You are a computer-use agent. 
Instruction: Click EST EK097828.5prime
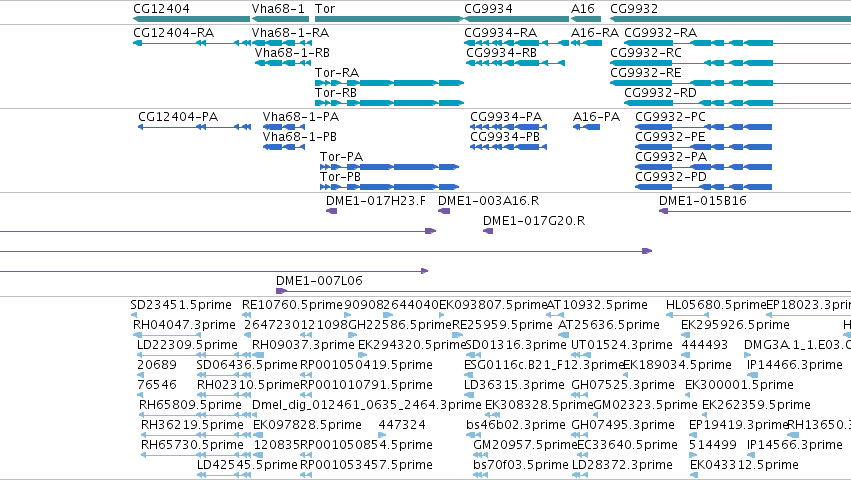[307, 425]
